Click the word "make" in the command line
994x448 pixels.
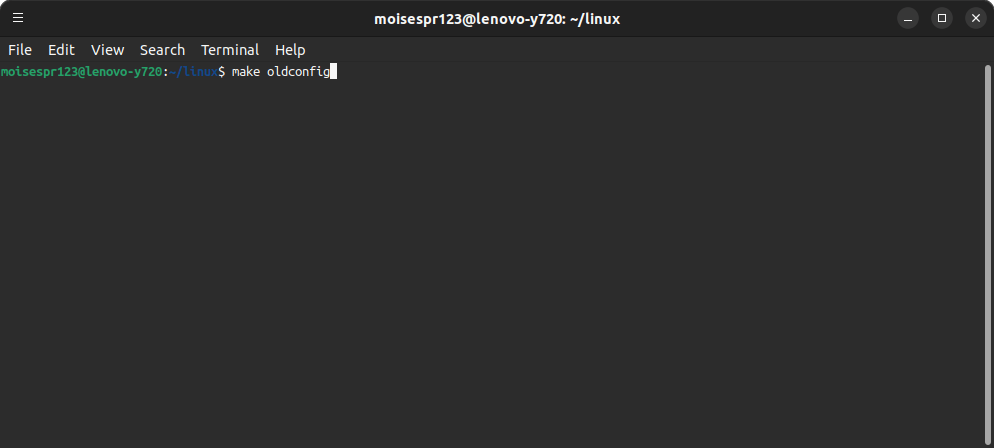246,72
